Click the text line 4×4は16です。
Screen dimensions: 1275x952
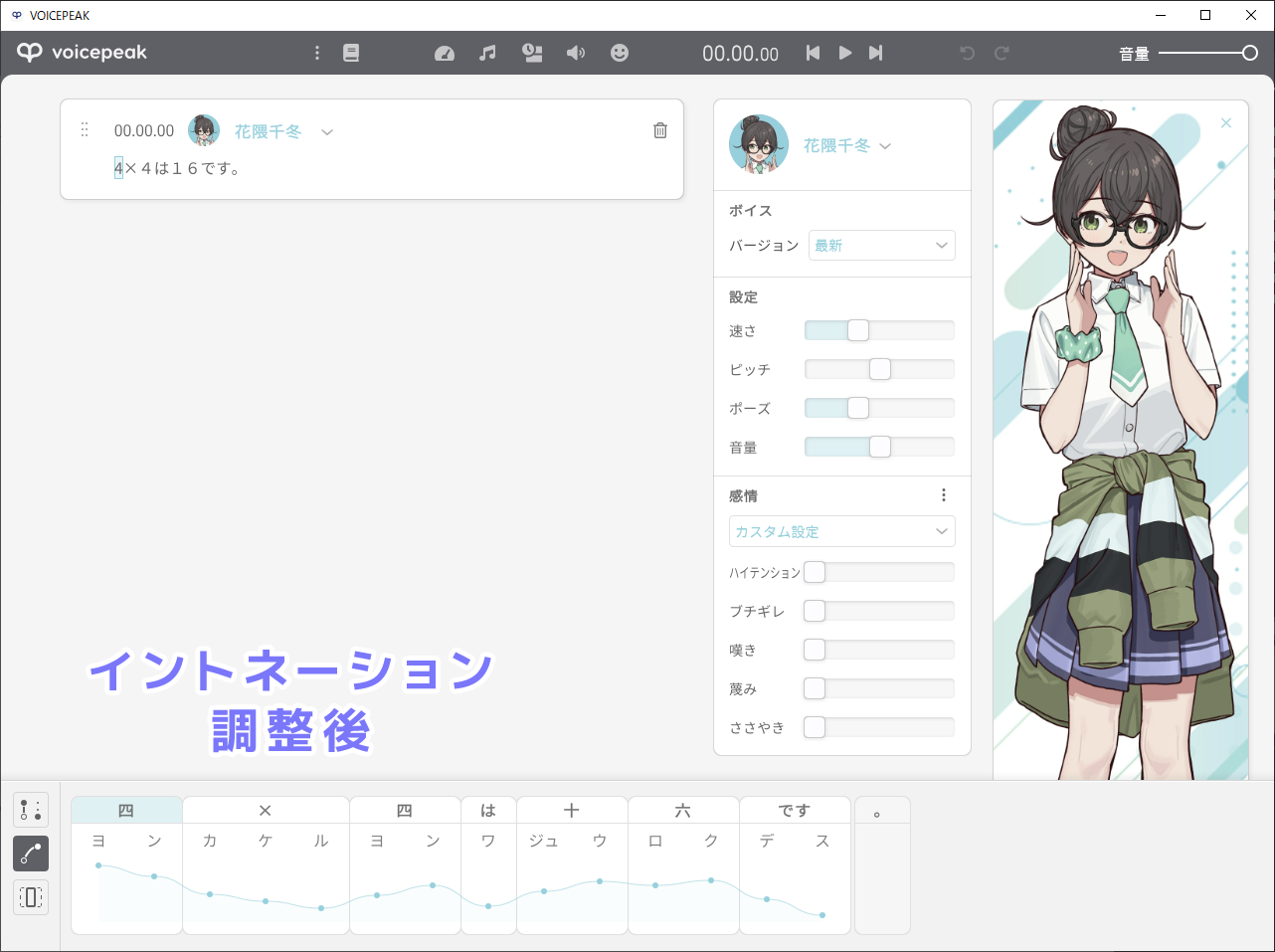click(177, 168)
